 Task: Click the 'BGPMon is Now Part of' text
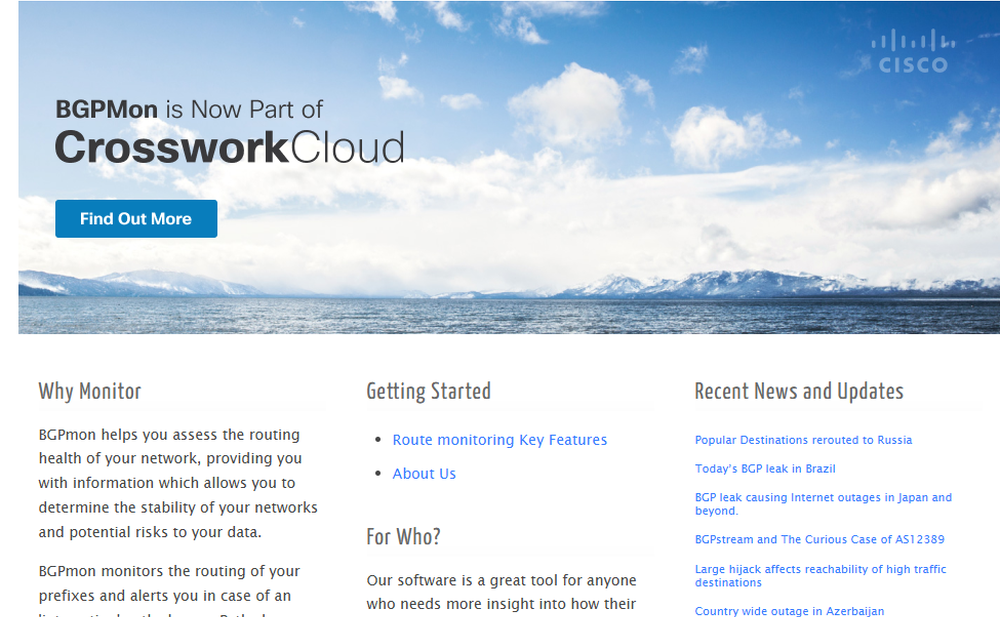[x=189, y=109]
